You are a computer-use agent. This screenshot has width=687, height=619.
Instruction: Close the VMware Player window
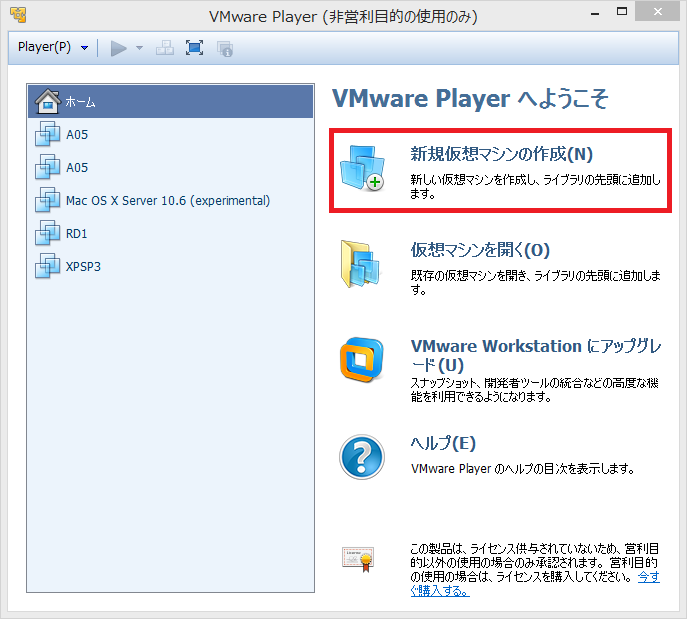(658, 12)
